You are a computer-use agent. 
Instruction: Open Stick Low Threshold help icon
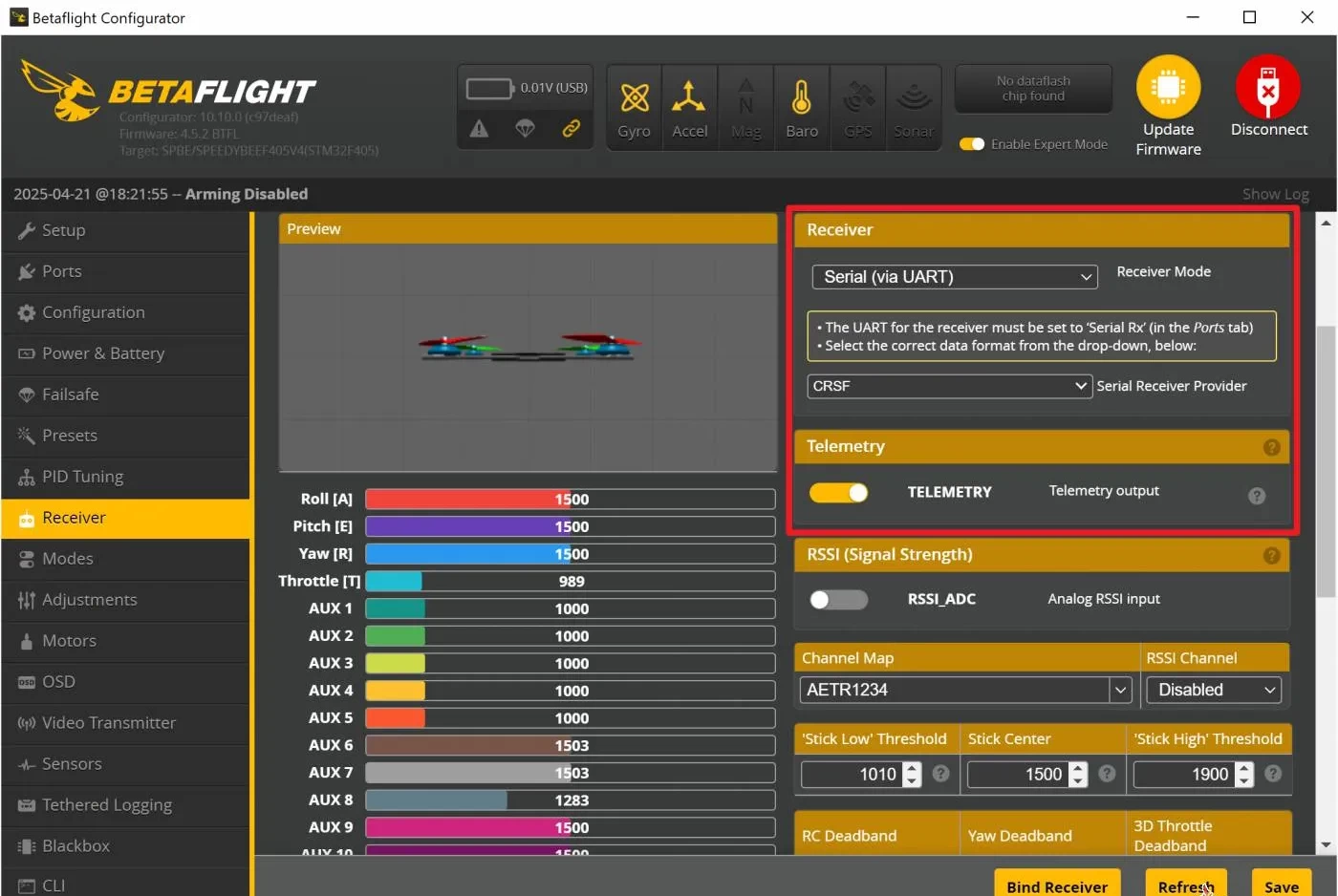coord(940,774)
